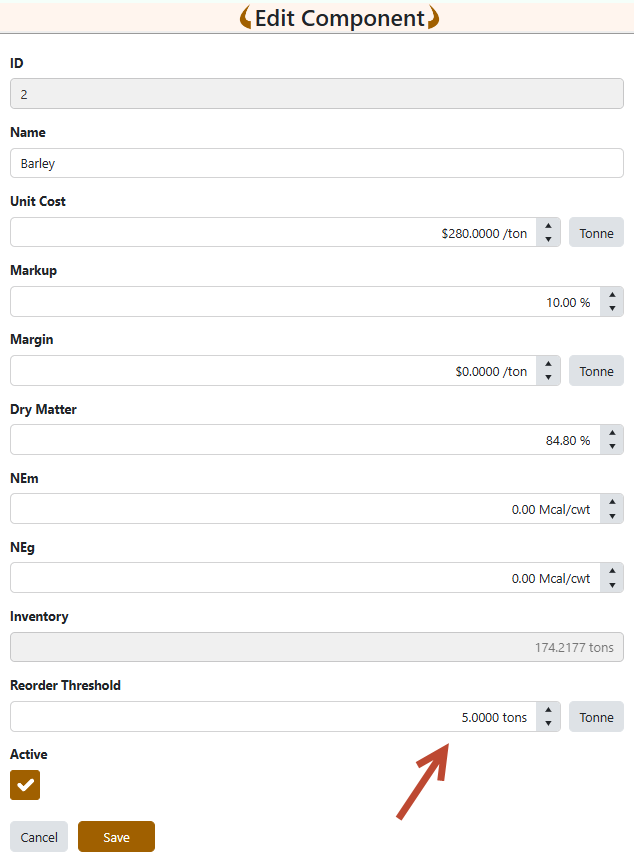634x862 pixels.
Task: Uncheck the Active checkbox
Action: 25,785
